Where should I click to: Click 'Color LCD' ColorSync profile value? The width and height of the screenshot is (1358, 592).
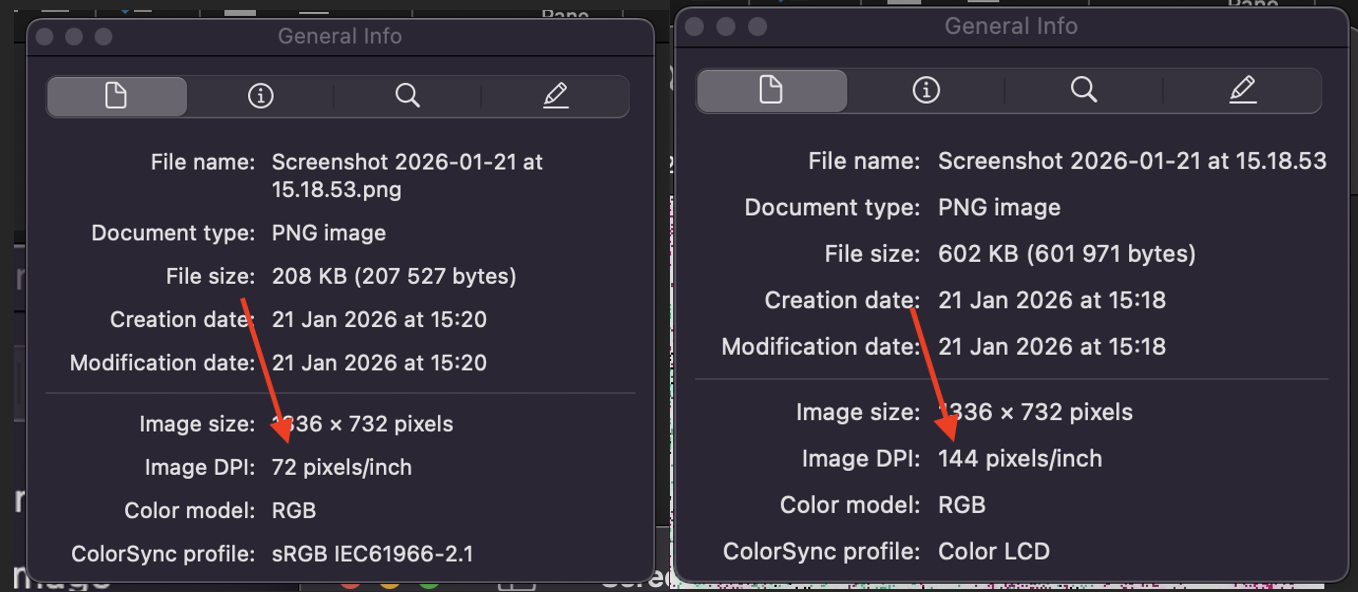[x=994, y=551]
